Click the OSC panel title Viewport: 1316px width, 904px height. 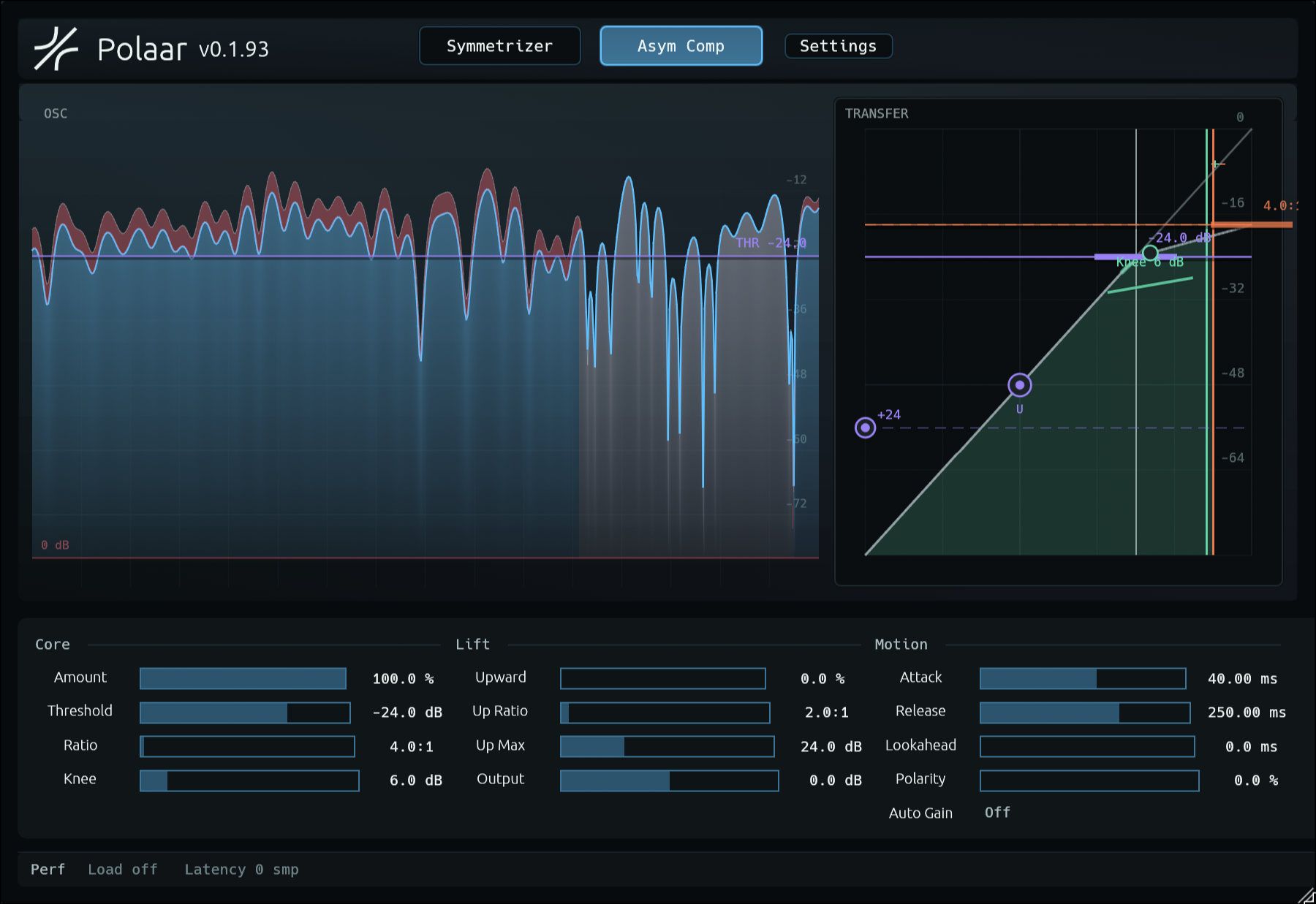click(56, 113)
